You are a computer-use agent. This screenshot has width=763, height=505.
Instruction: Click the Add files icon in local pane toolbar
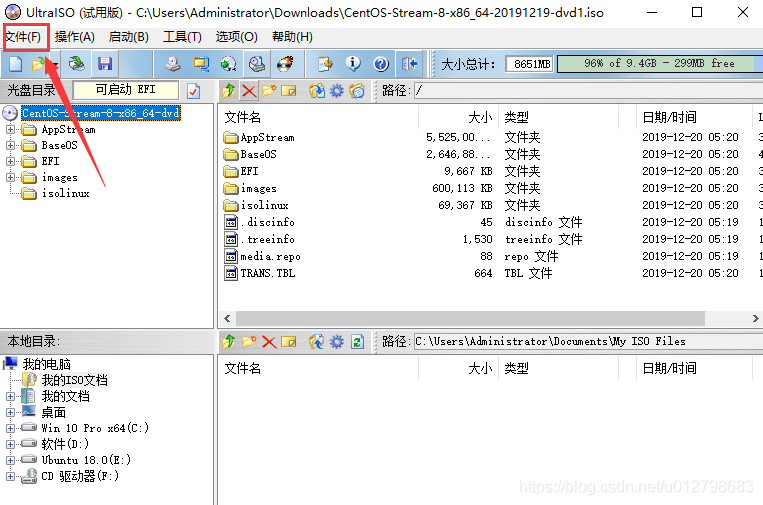pos(317,342)
